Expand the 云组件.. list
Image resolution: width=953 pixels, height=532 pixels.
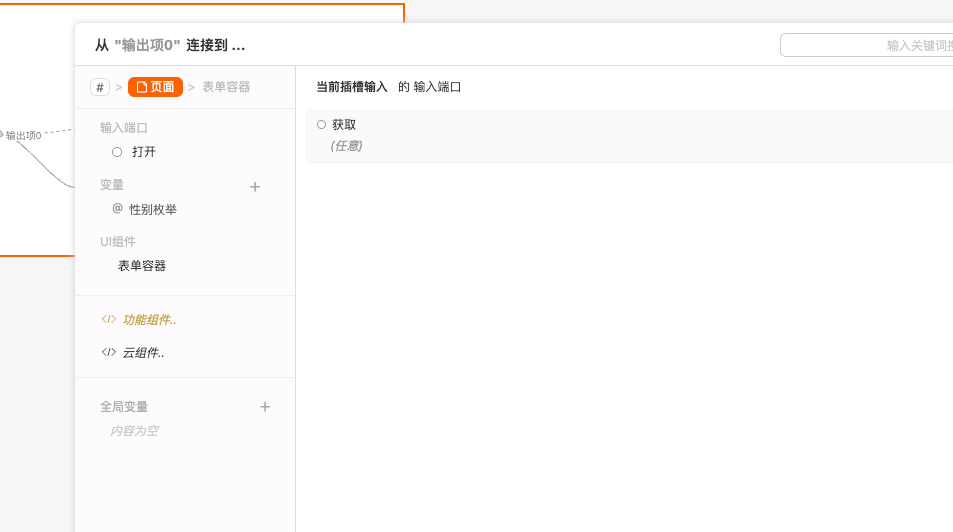[x=143, y=353]
